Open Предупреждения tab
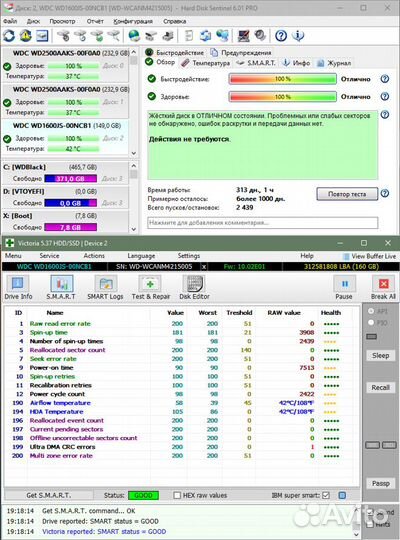400x540 pixels. pos(241,52)
